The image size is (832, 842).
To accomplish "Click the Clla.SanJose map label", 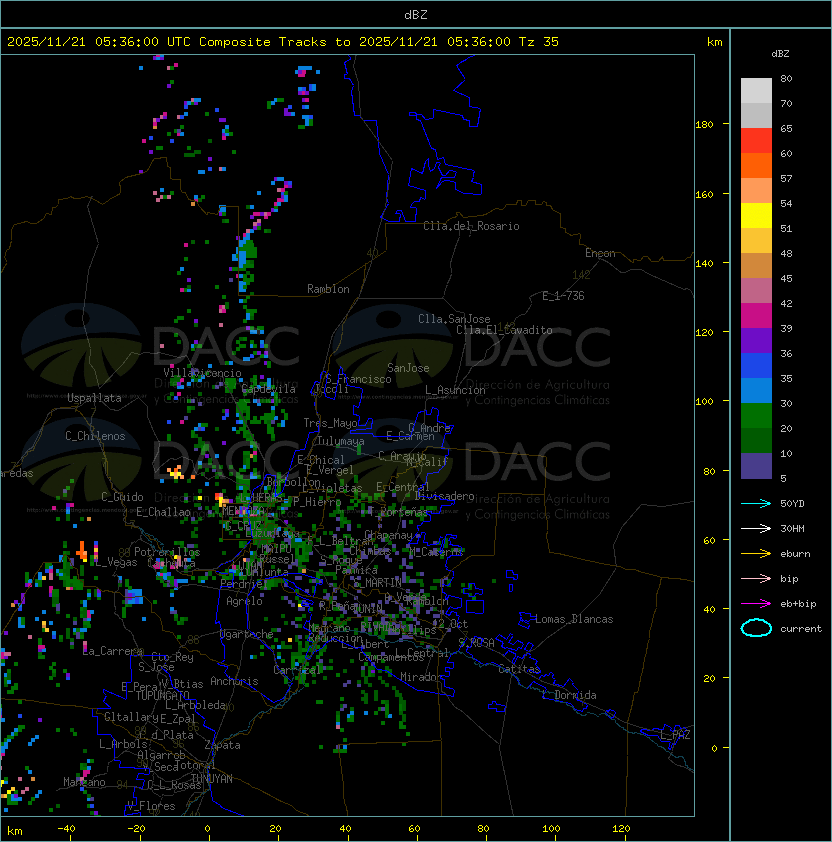I will (454, 320).
